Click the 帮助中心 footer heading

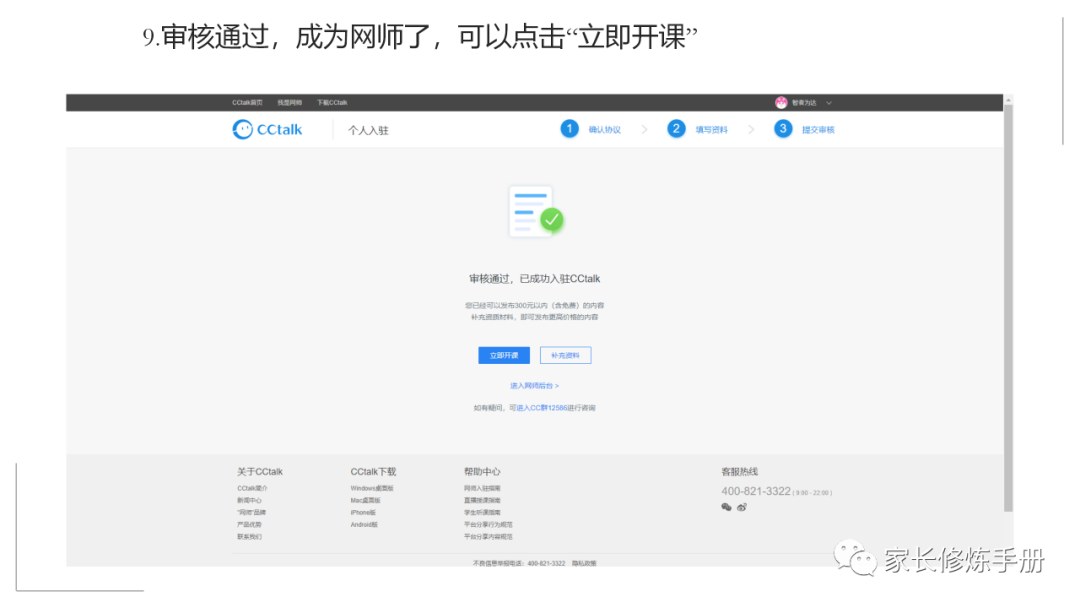tap(482, 472)
